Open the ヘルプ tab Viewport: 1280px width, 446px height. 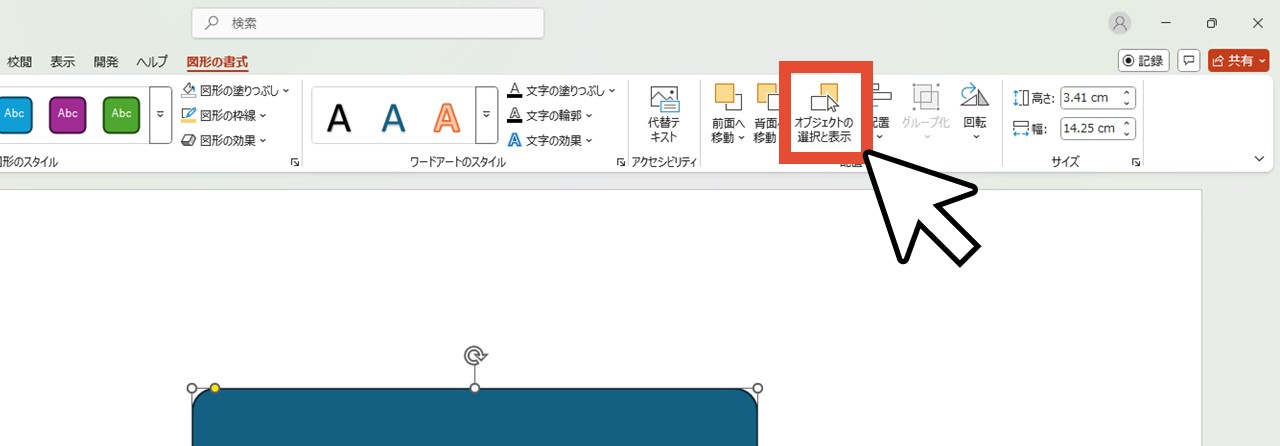click(152, 61)
